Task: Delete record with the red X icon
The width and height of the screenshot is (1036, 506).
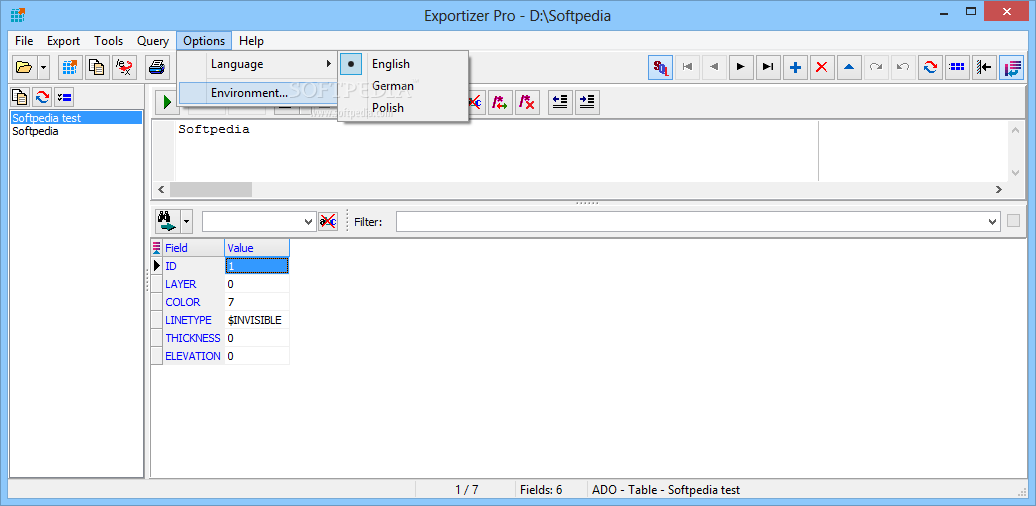Action: tap(822, 67)
